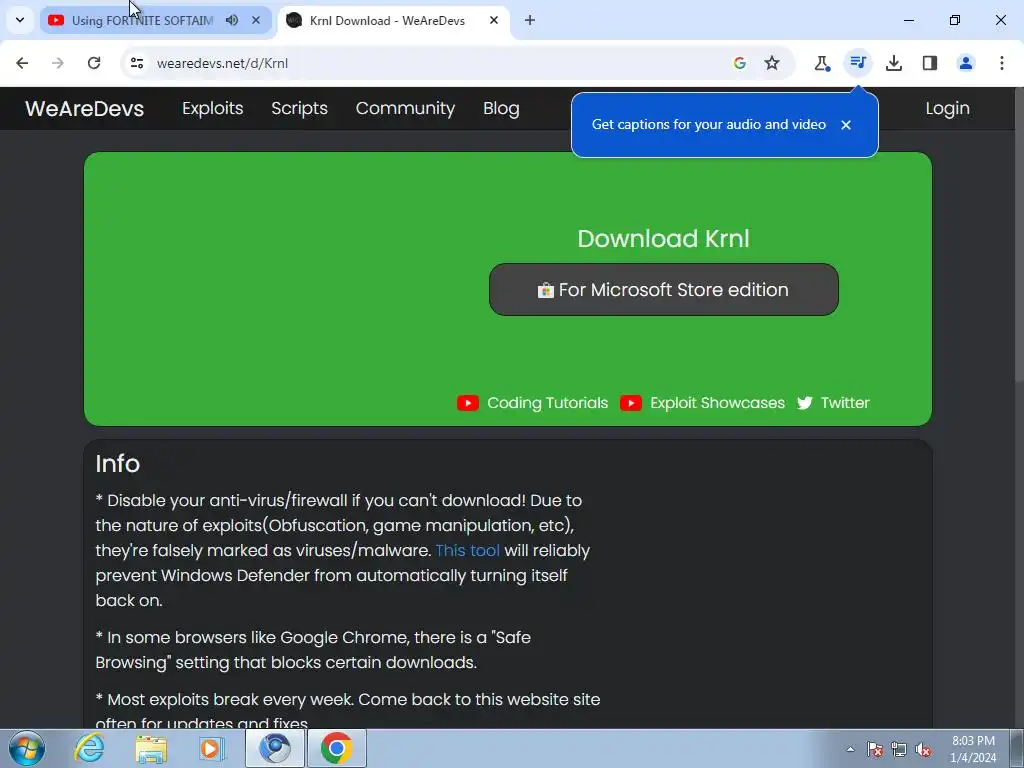The height and width of the screenshot is (768, 1024).
Task: View site information icon in address bar
Action: [136, 63]
